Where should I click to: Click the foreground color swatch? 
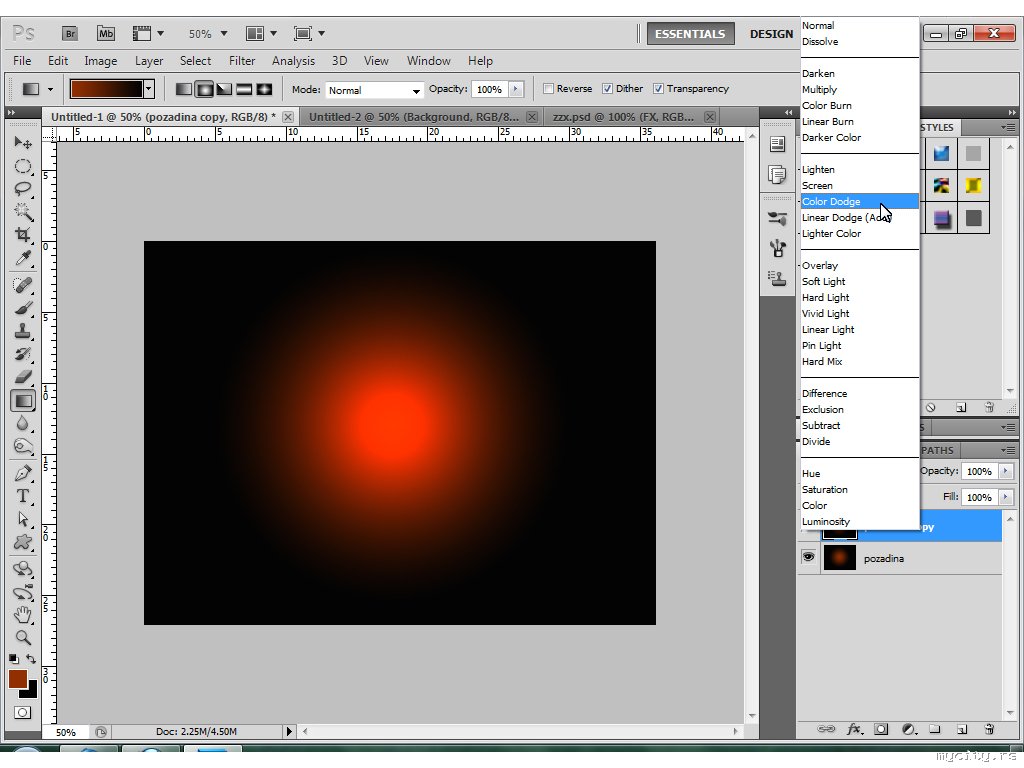click(17, 679)
